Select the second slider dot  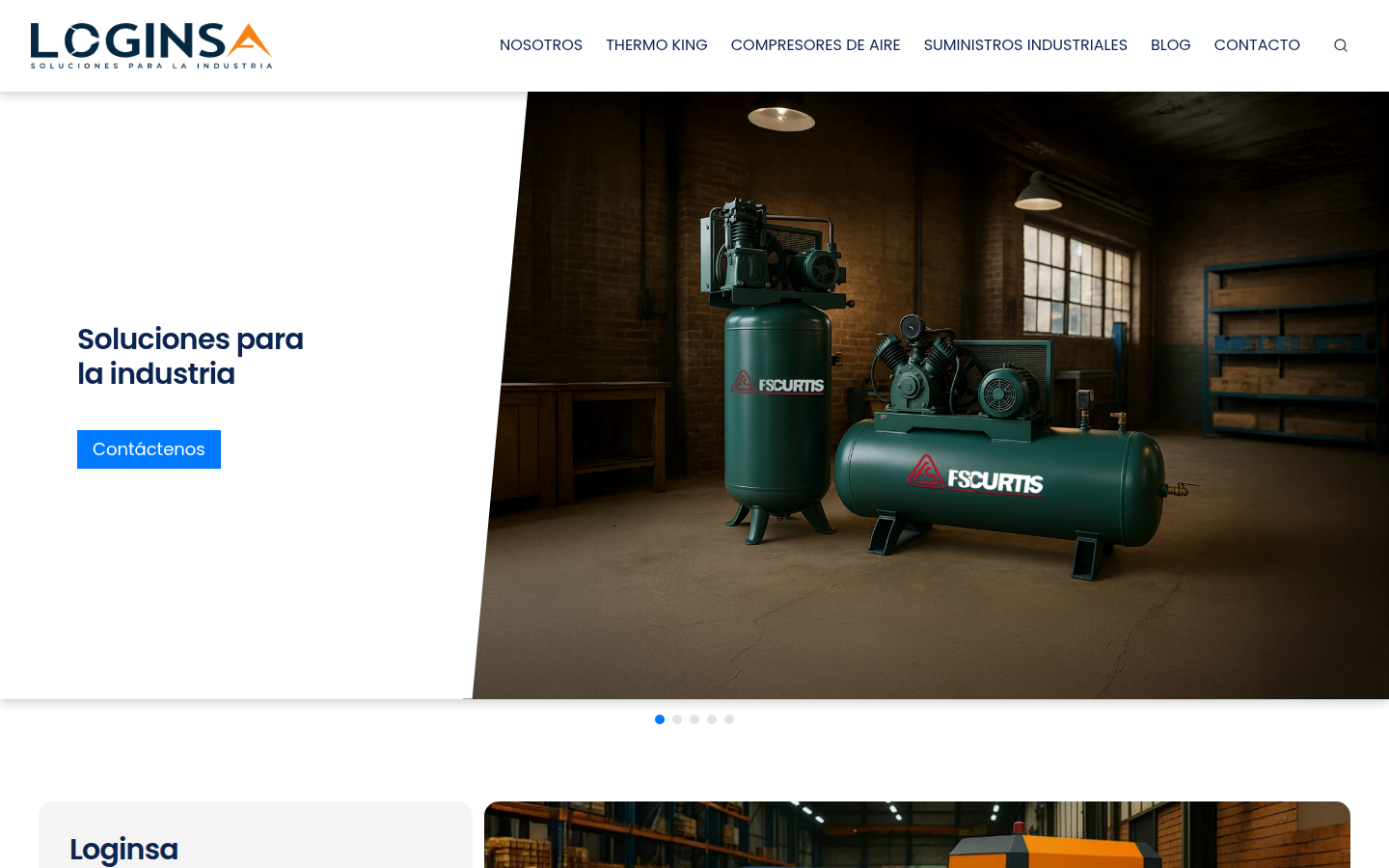(677, 719)
